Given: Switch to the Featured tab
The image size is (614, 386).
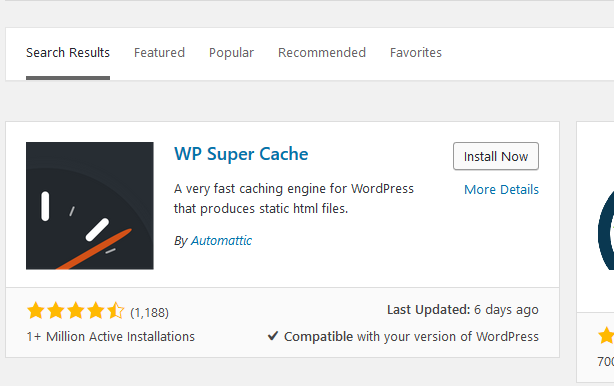Looking at the screenshot, I should [159, 52].
